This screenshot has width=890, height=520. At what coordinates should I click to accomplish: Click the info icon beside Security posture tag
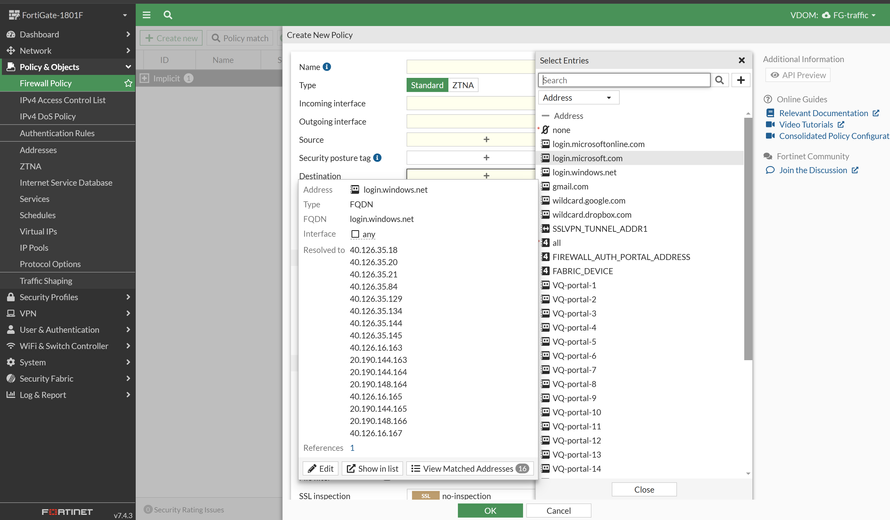(x=377, y=158)
